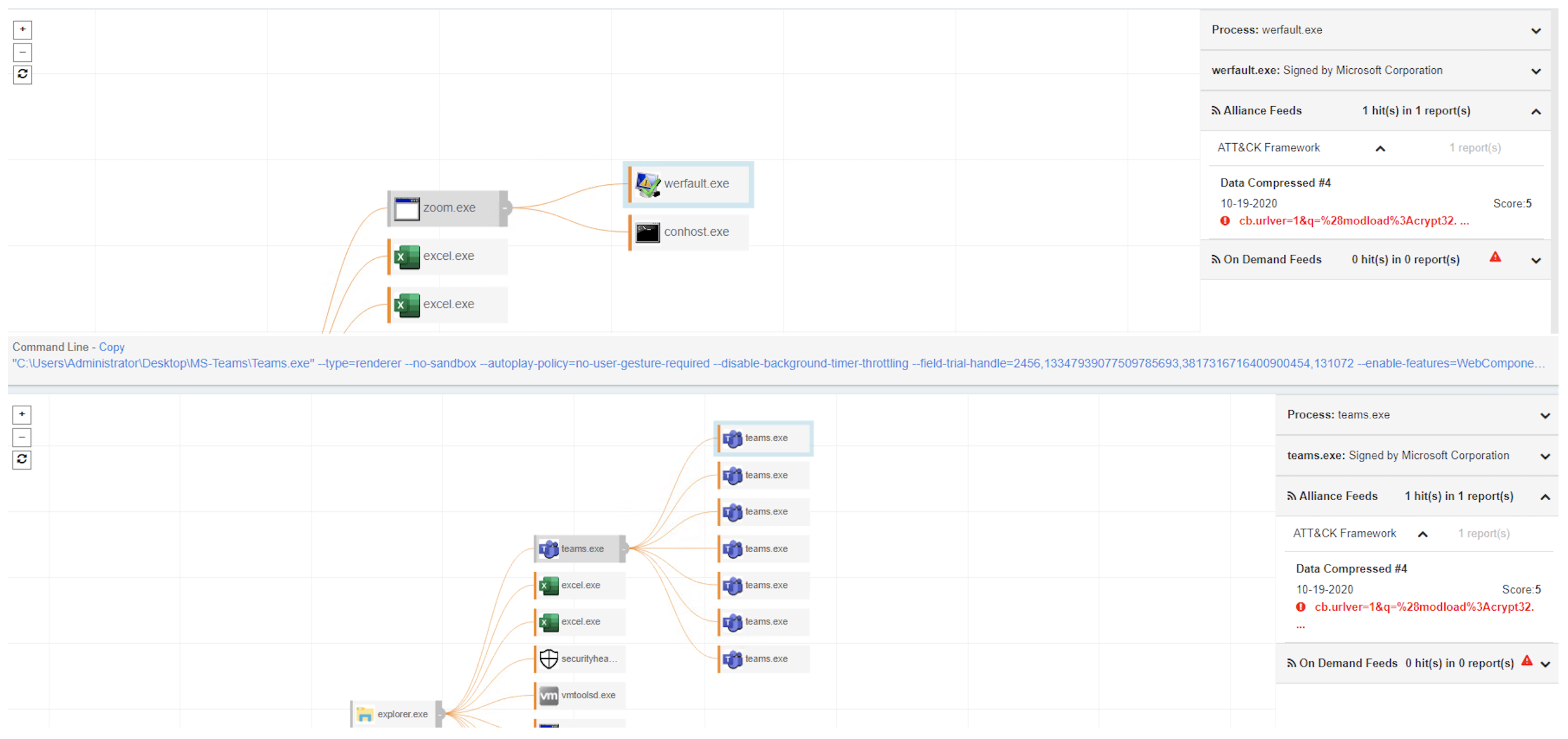Image resolution: width=1568 pixels, height=739 pixels.
Task: Expand the bottom On Demand Feeds section
Action: point(1545,664)
